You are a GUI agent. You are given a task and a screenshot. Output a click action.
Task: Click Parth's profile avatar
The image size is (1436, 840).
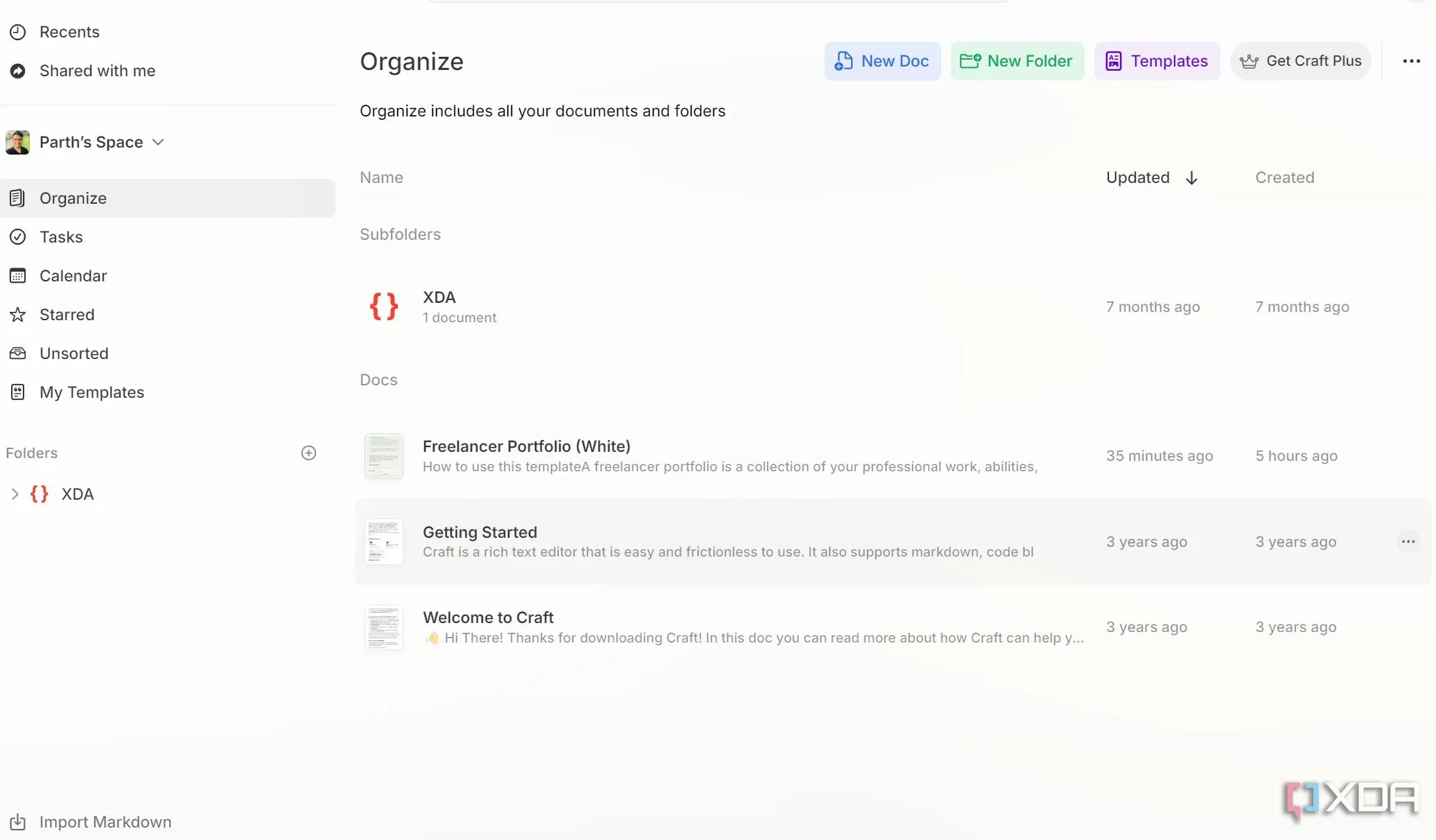(x=18, y=142)
